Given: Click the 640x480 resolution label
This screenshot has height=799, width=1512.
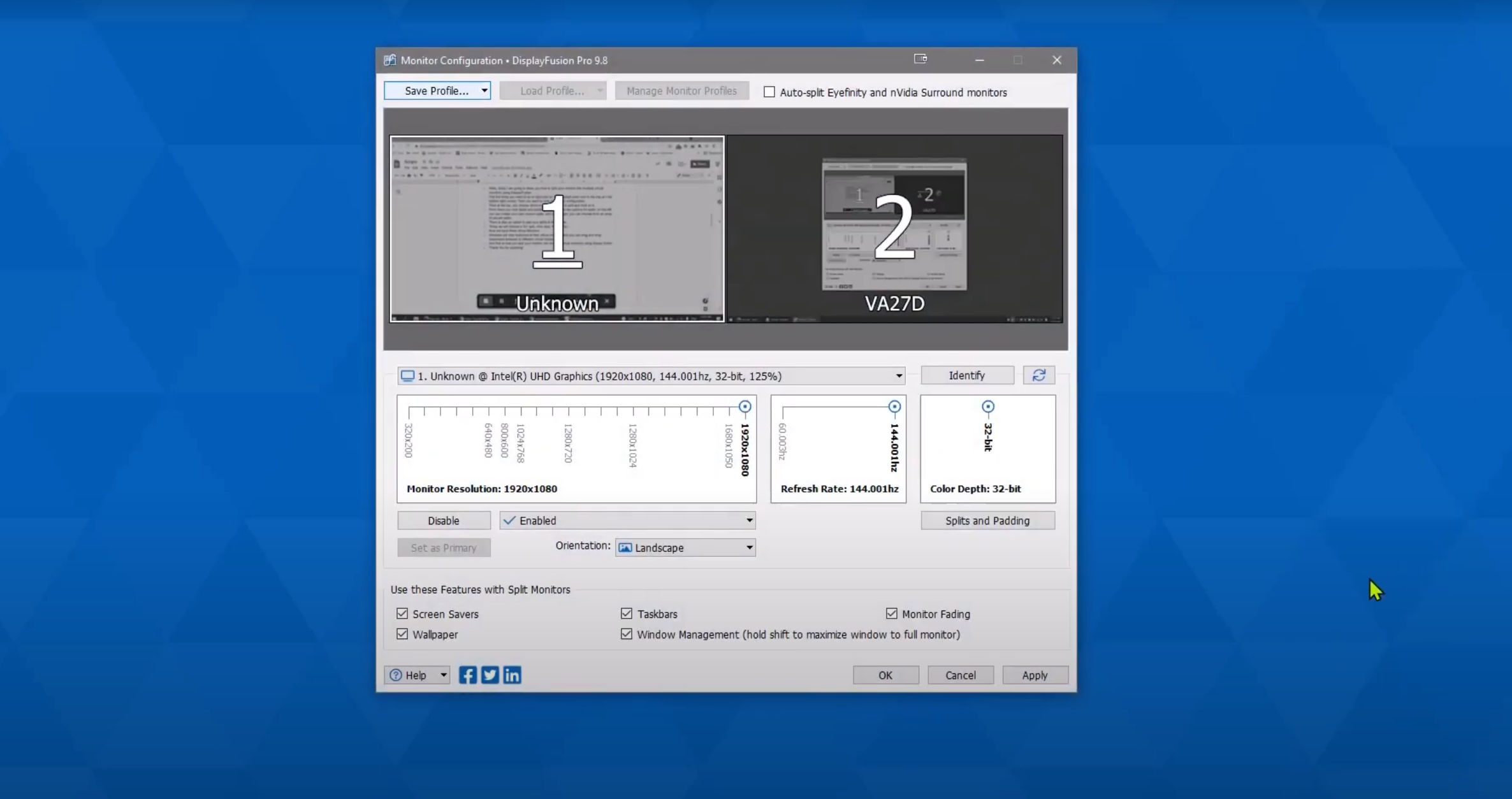Looking at the screenshot, I should [x=488, y=440].
